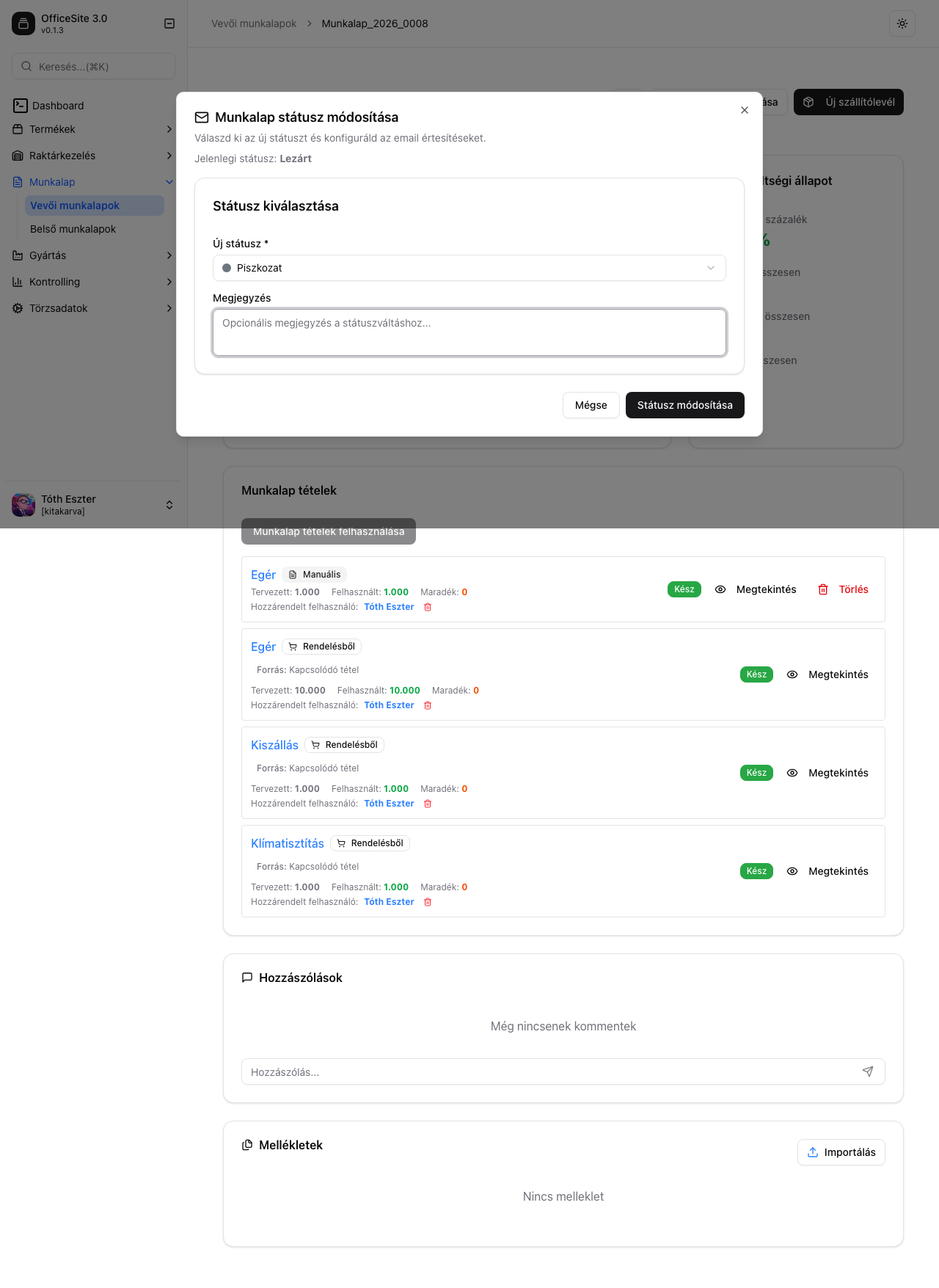The width and height of the screenshot is (939, 1288).
Task: Expand the Kontrolling sidebar section
Action: pos(93,282)
